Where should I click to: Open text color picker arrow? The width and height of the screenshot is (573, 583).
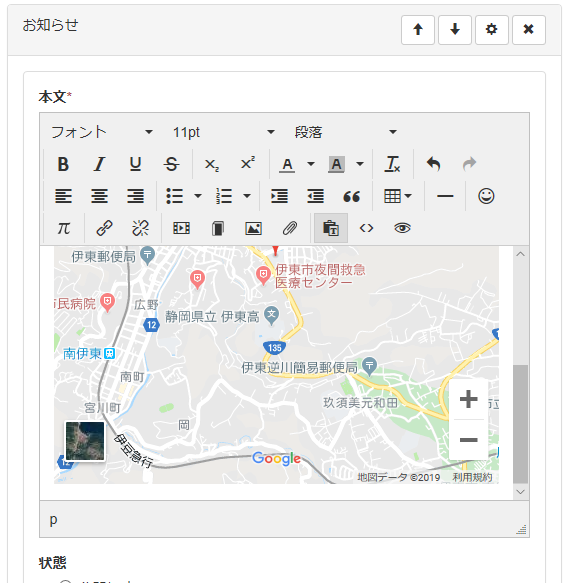pos(311,164)
